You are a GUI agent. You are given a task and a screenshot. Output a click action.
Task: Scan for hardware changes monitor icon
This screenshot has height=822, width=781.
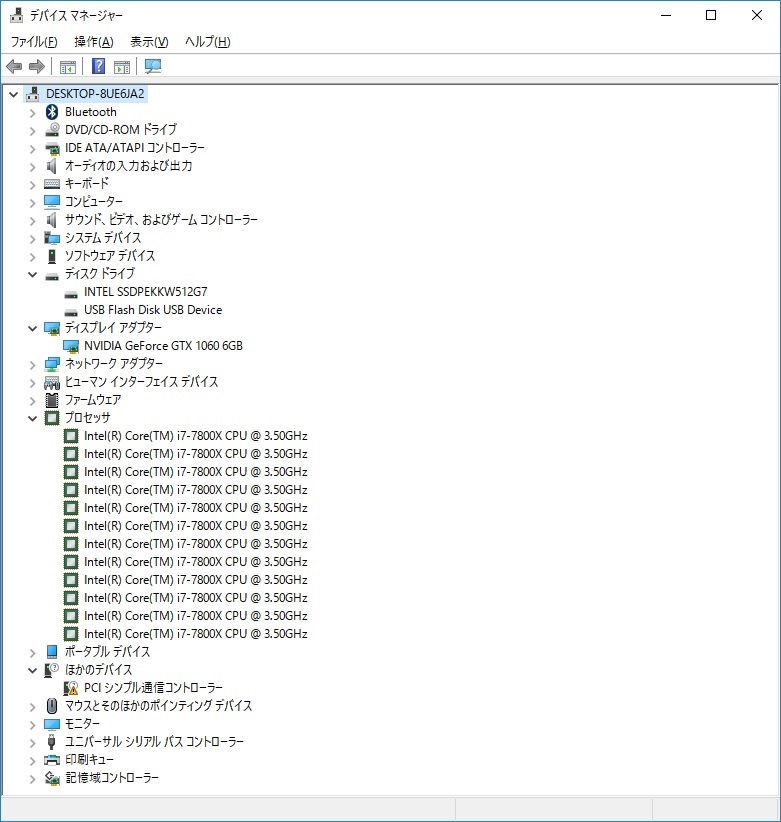coord(153,66)
